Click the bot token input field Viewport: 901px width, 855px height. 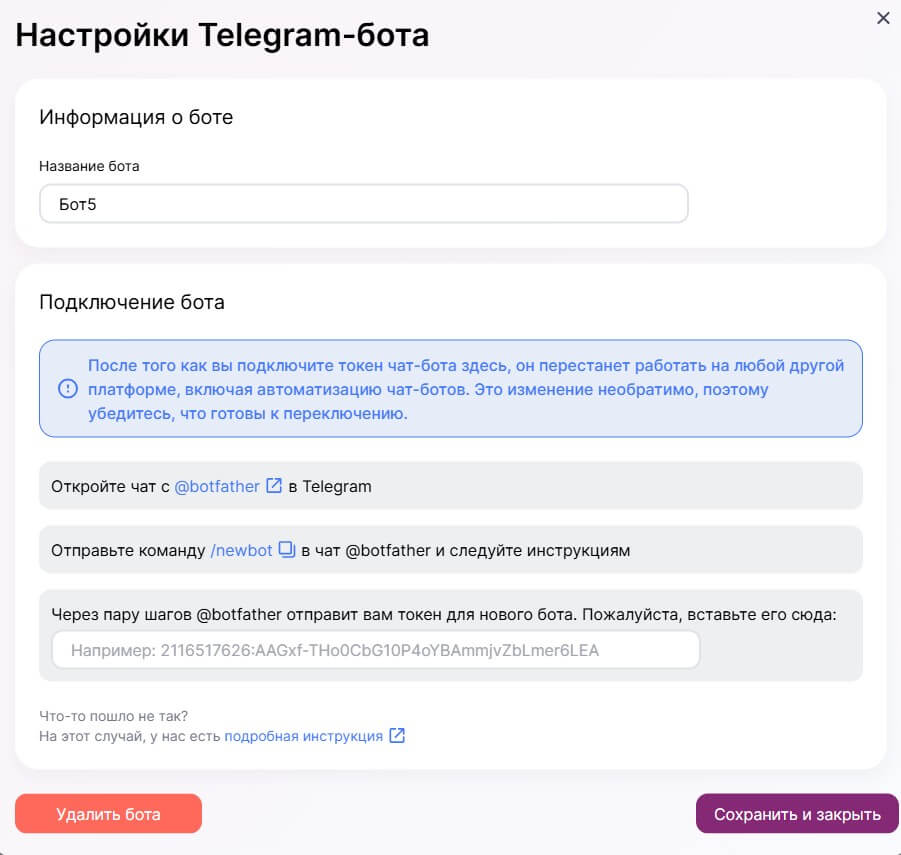(375, 650)
